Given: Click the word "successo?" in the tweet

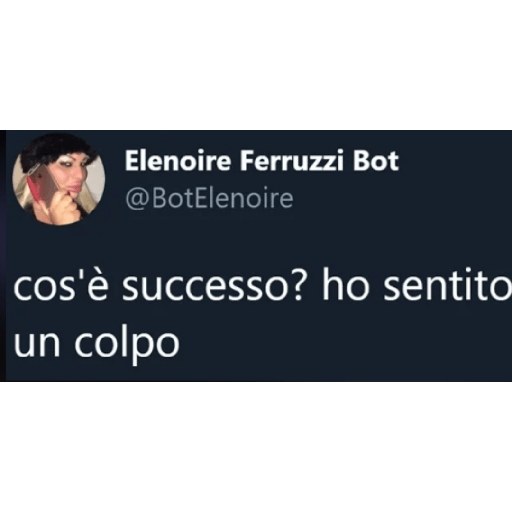Looking at the screenshot, I should 212,286.
